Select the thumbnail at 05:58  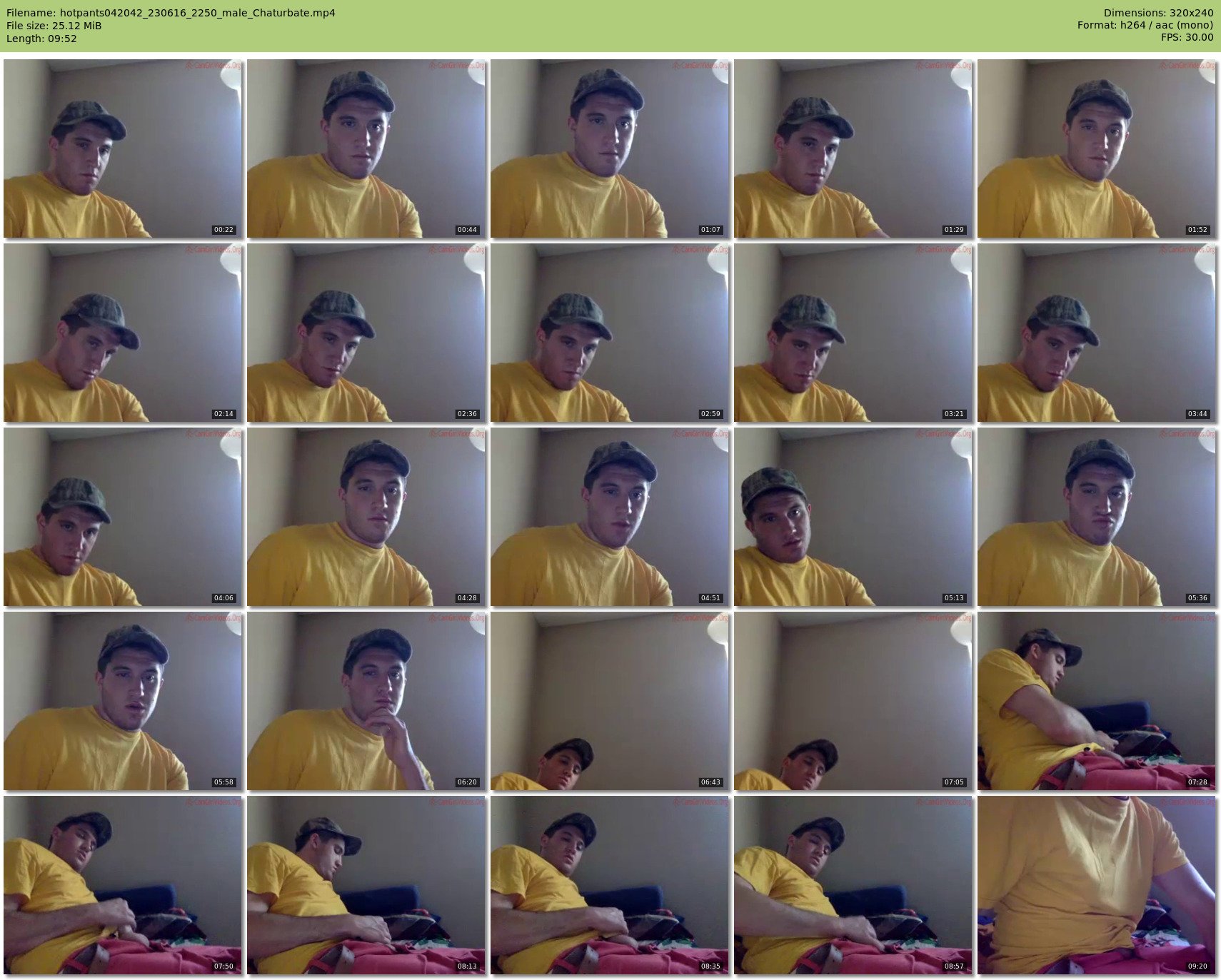pyautogui.click(x=123, y=701)
